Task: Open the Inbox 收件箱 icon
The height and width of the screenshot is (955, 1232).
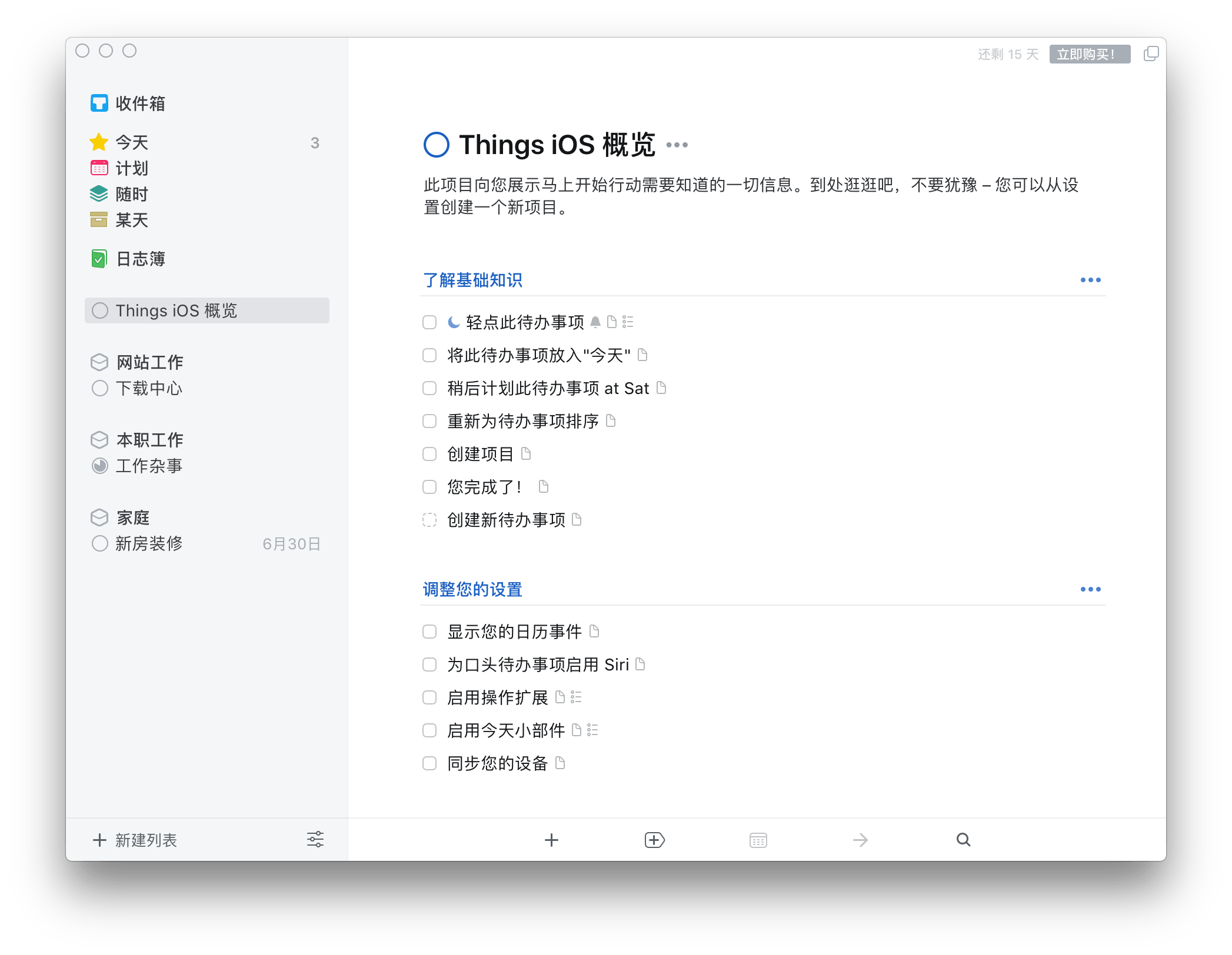Action: tap(99, 103)
